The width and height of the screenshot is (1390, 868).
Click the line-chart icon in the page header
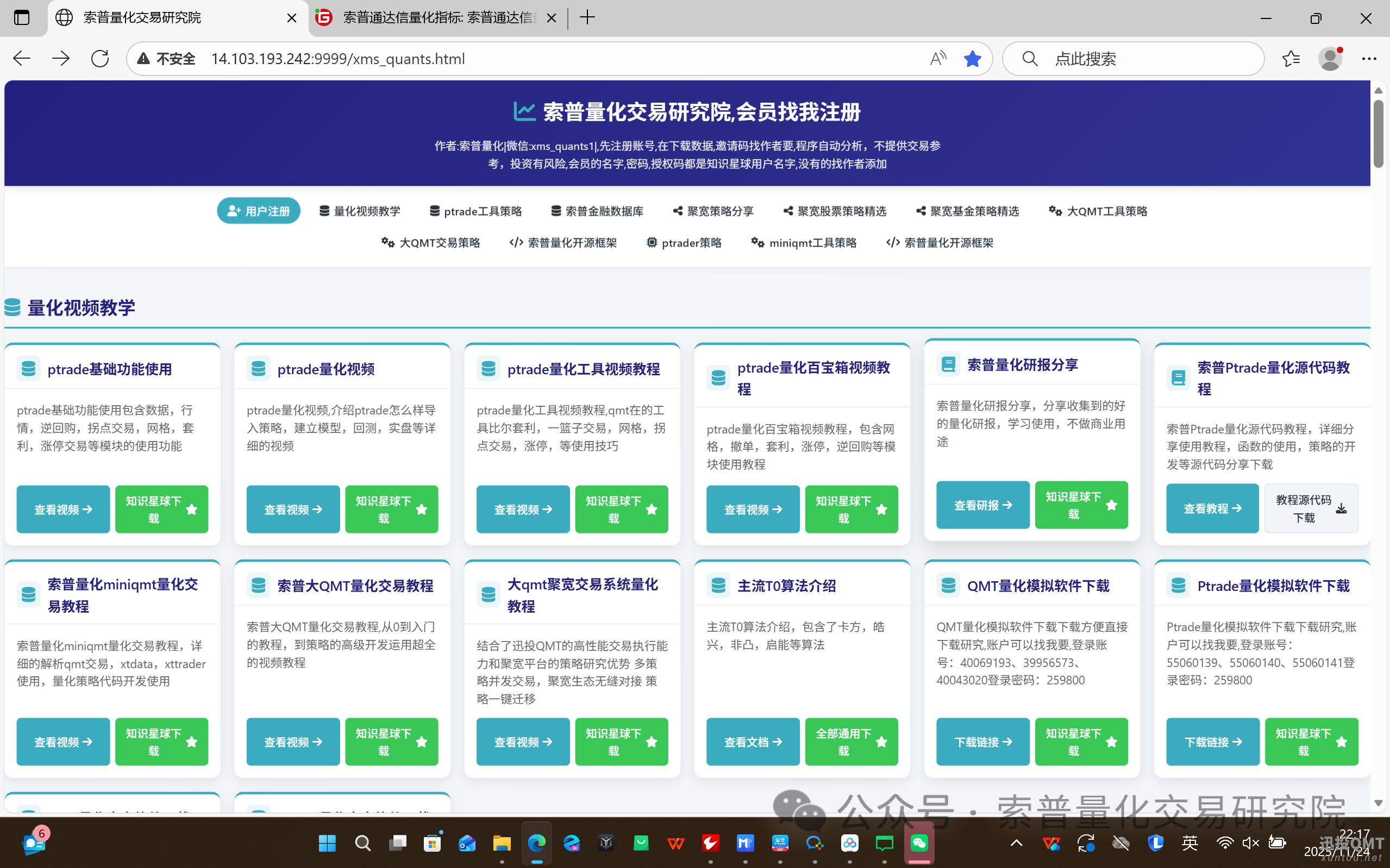(525, 111)
